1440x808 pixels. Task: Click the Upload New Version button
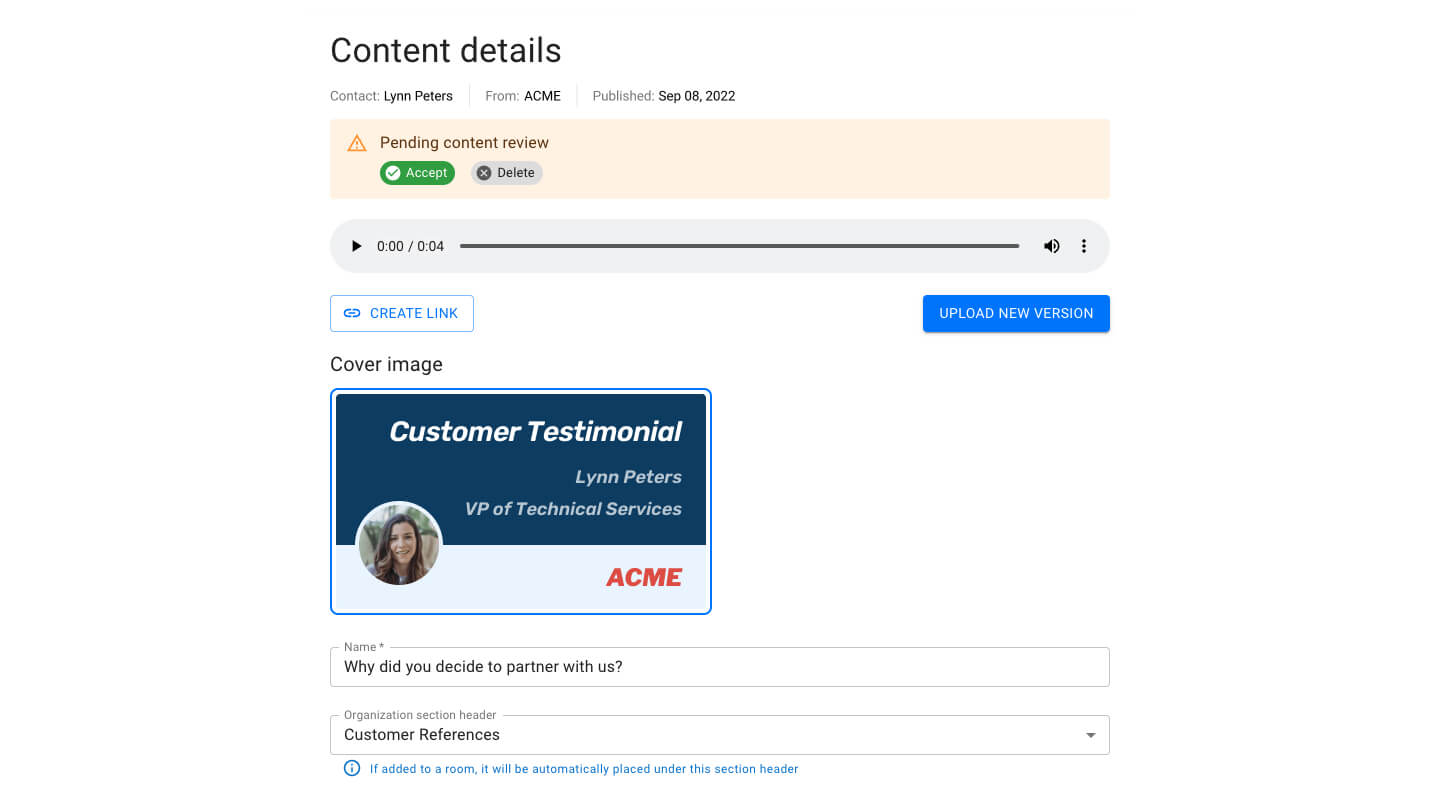tap(1016, 313)
